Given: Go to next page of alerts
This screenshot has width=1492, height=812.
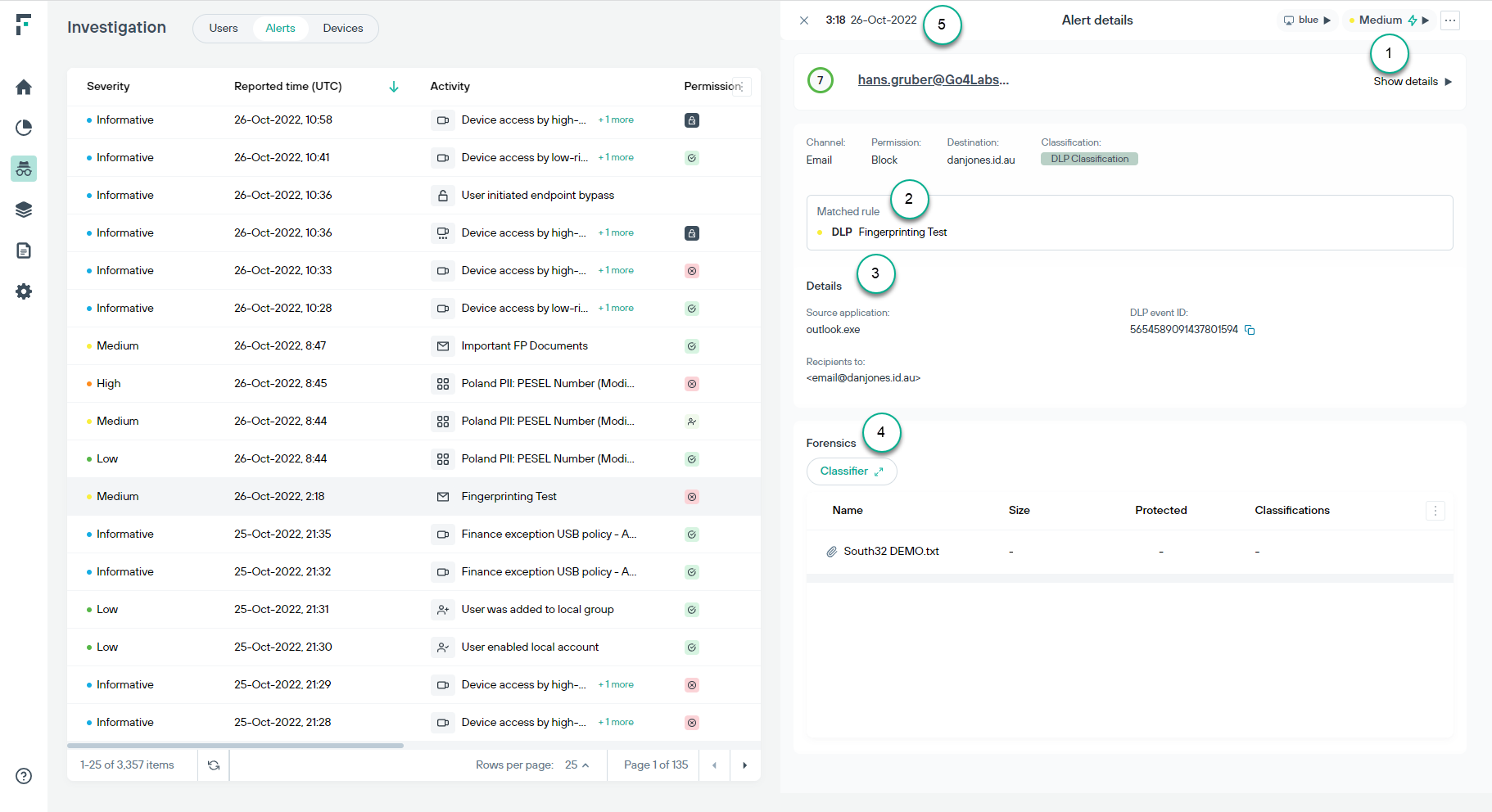Looking at the screenshot, I should (744, 765).
